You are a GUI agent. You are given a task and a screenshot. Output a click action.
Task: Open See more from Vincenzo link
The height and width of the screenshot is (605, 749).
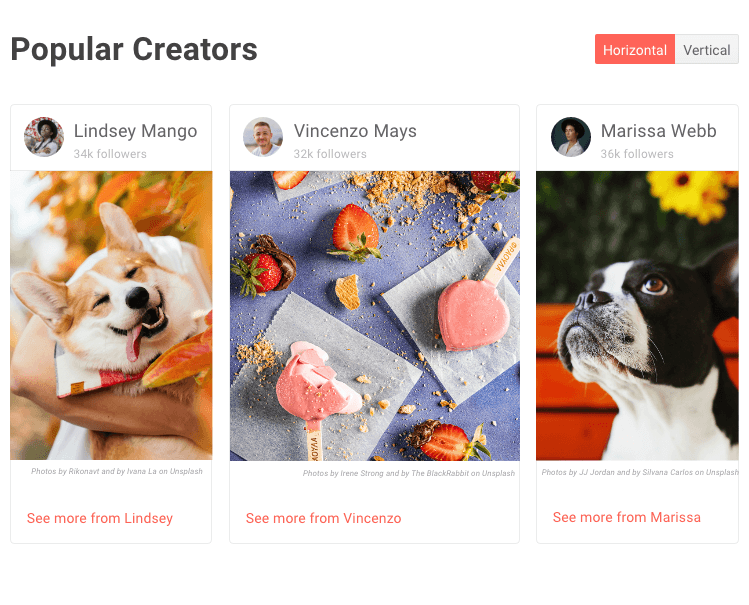(x=323, y=518)
